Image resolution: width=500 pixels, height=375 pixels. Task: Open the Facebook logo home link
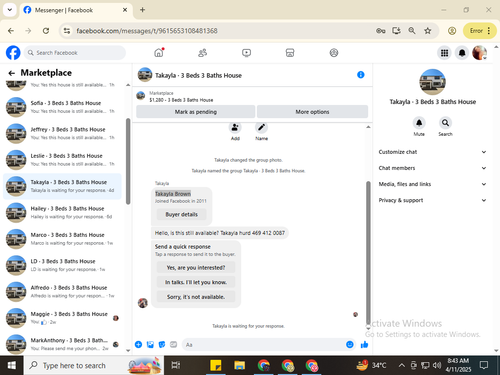13,53
